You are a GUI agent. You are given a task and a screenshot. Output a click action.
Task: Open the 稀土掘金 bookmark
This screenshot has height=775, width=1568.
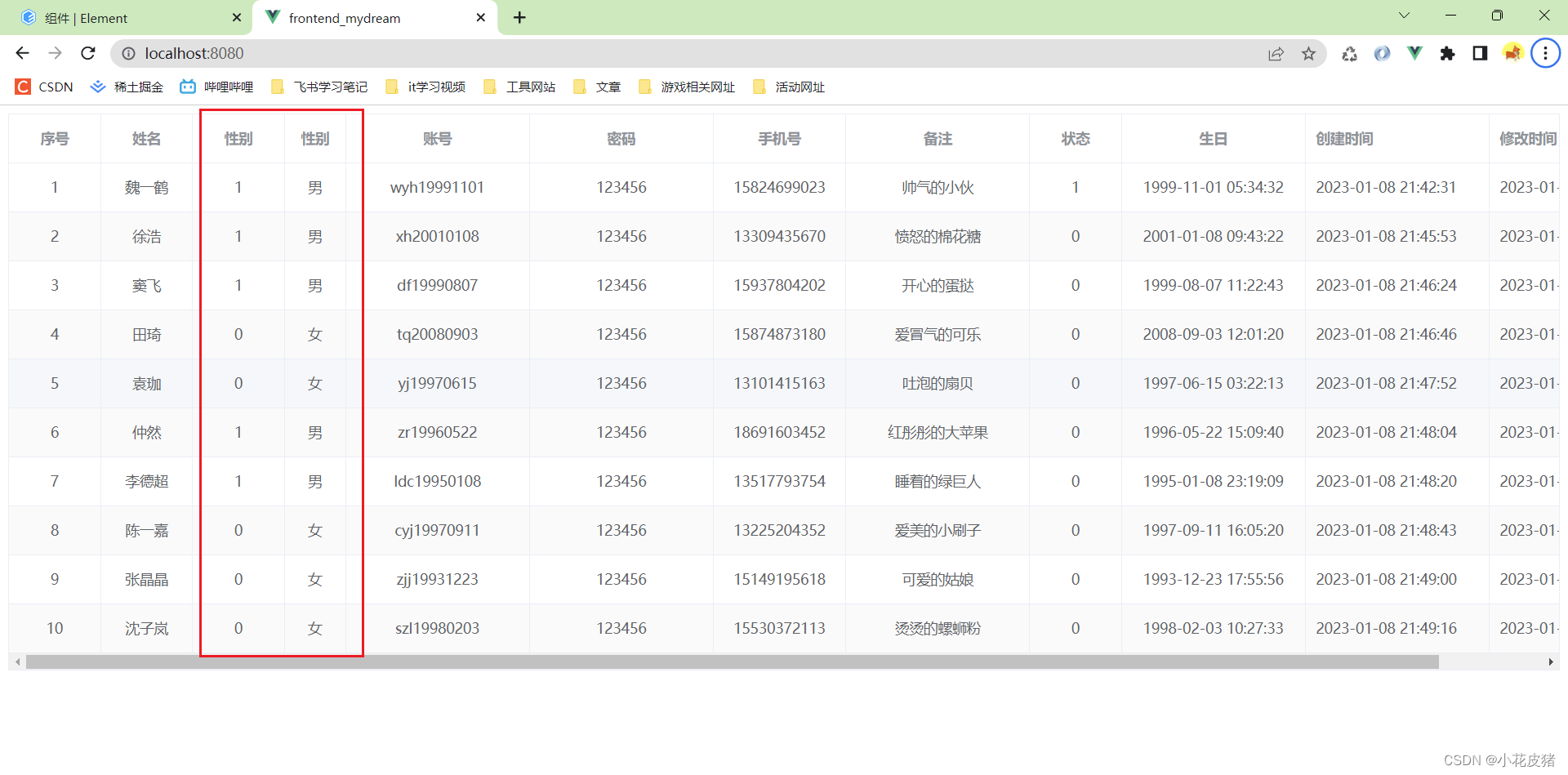pos(127,87)
